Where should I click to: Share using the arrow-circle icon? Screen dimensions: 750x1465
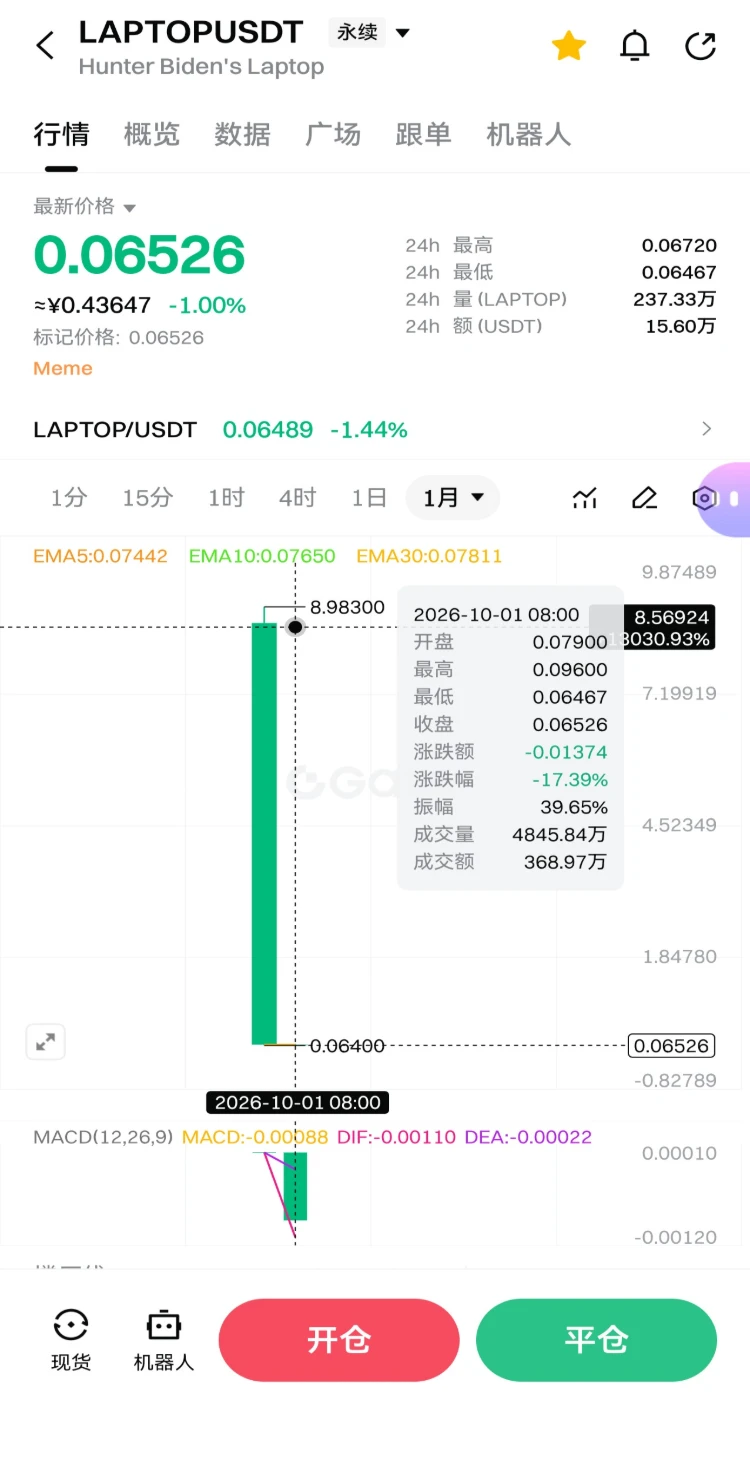point(700,45)
